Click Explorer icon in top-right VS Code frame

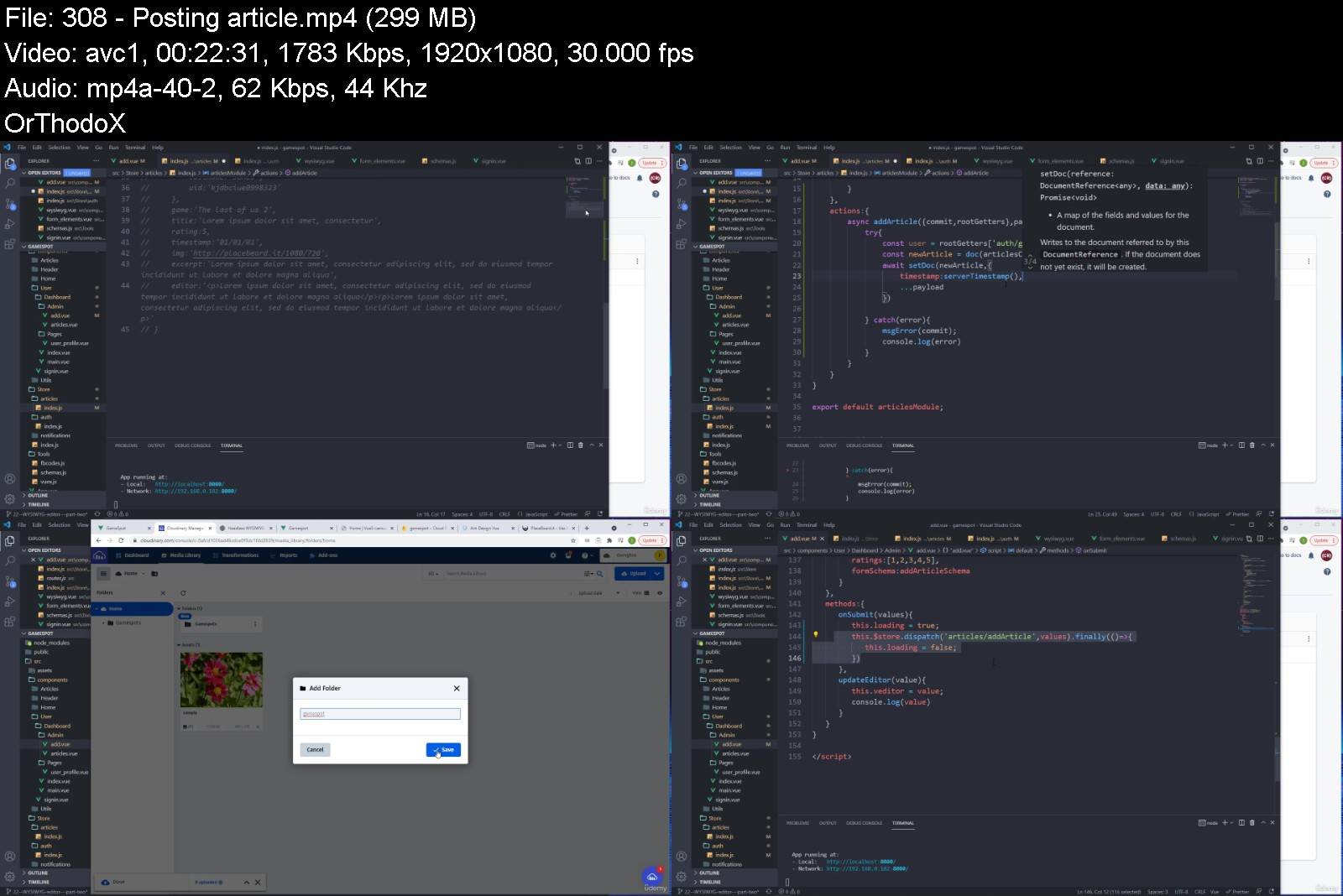tap(682, 164)
